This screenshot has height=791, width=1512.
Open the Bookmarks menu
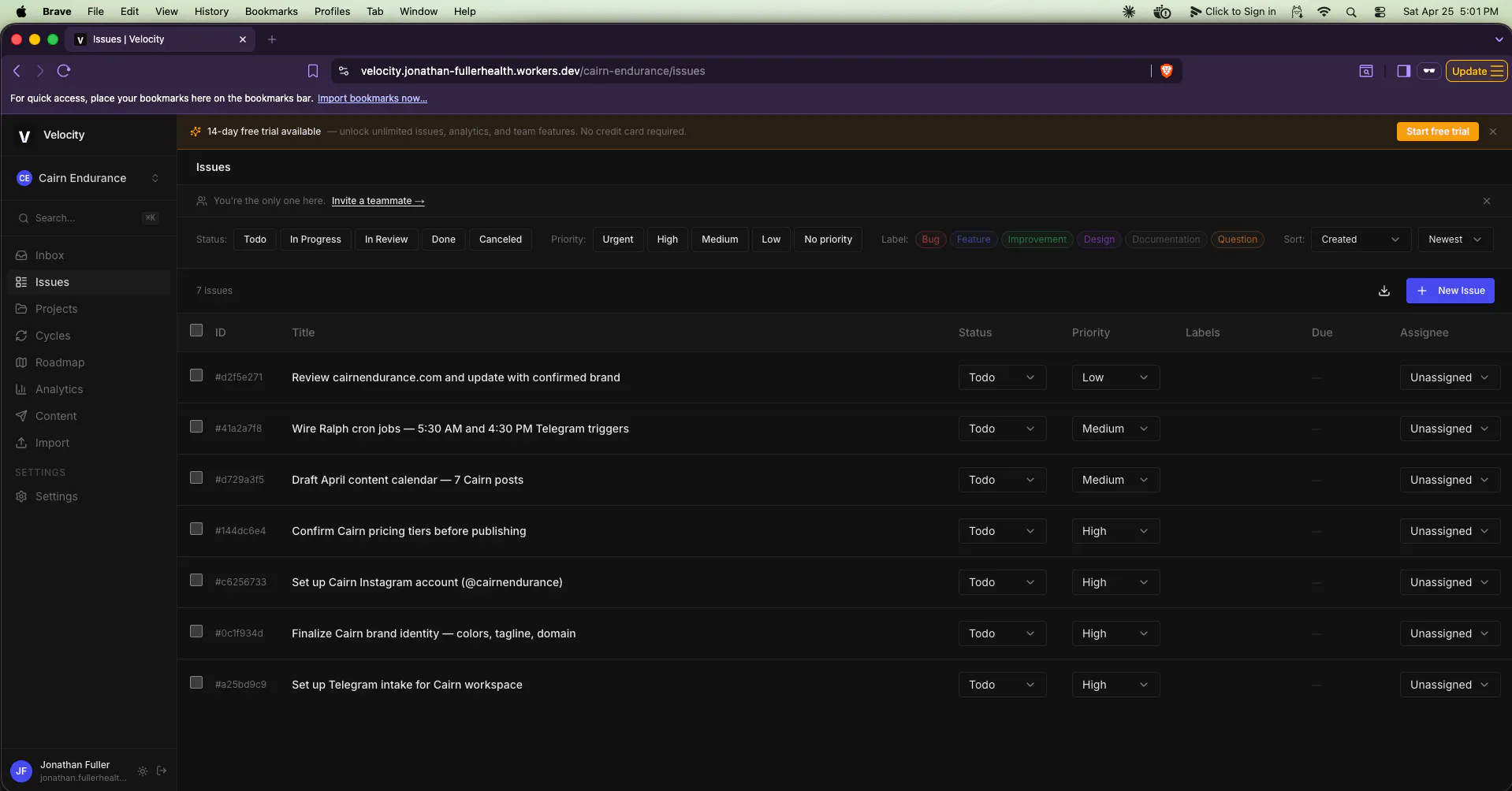click(271, 12)
